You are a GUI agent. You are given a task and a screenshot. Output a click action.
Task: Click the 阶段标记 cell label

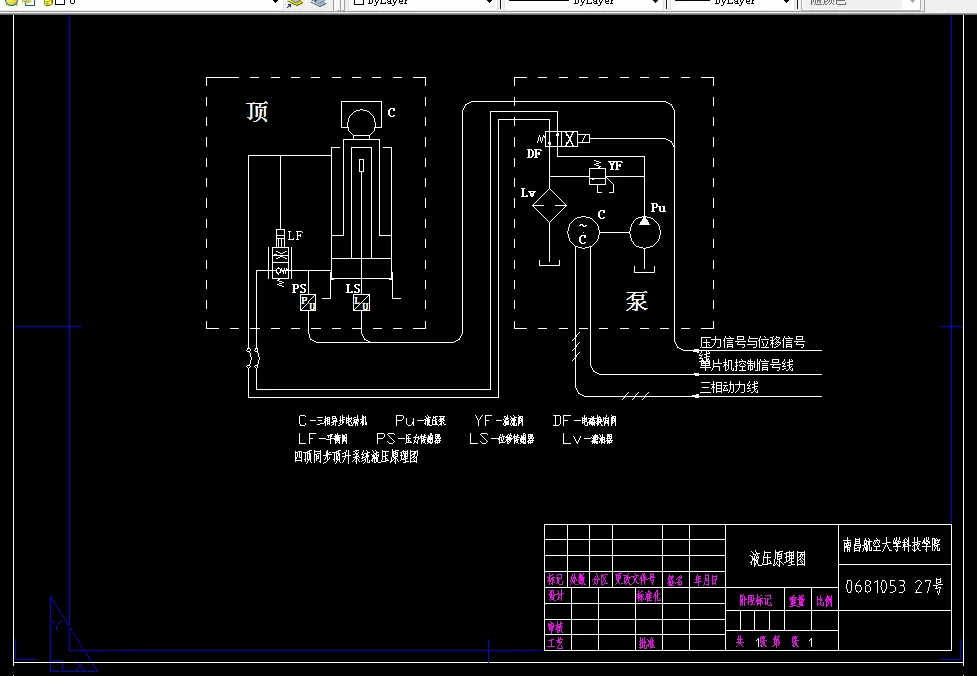click(755, 601)
